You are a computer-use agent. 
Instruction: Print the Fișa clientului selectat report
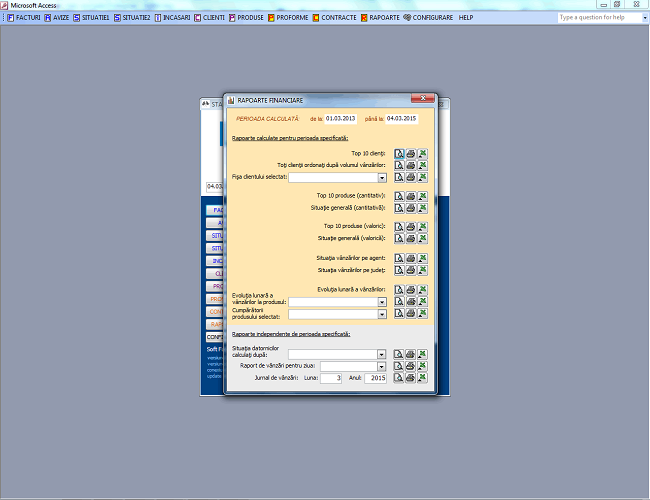[410, 177]
